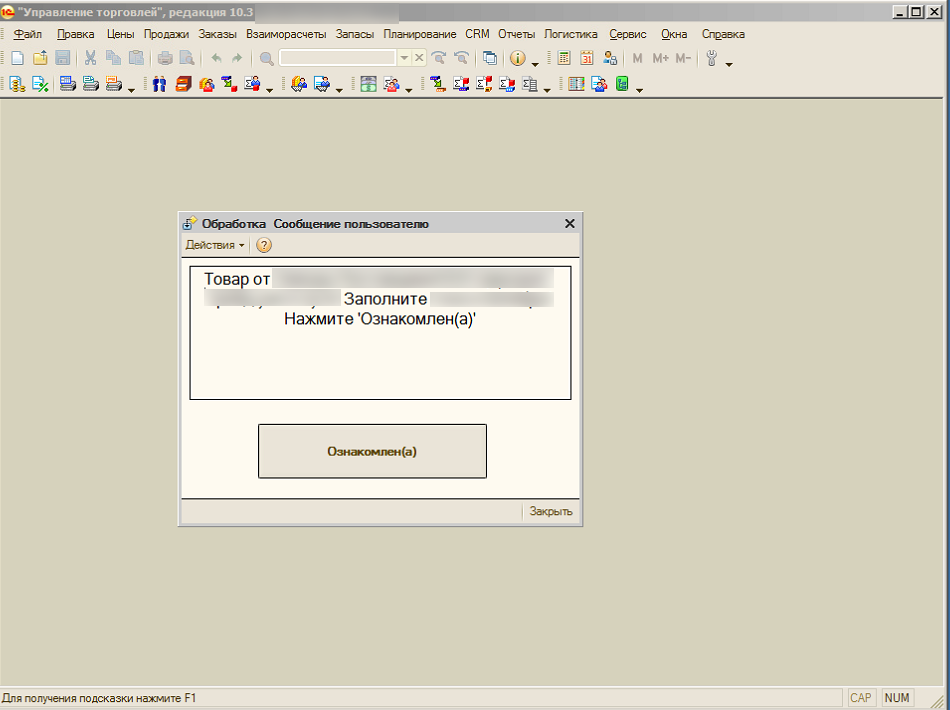
Task: Open the Продажи menu
Action: (166, 34)
